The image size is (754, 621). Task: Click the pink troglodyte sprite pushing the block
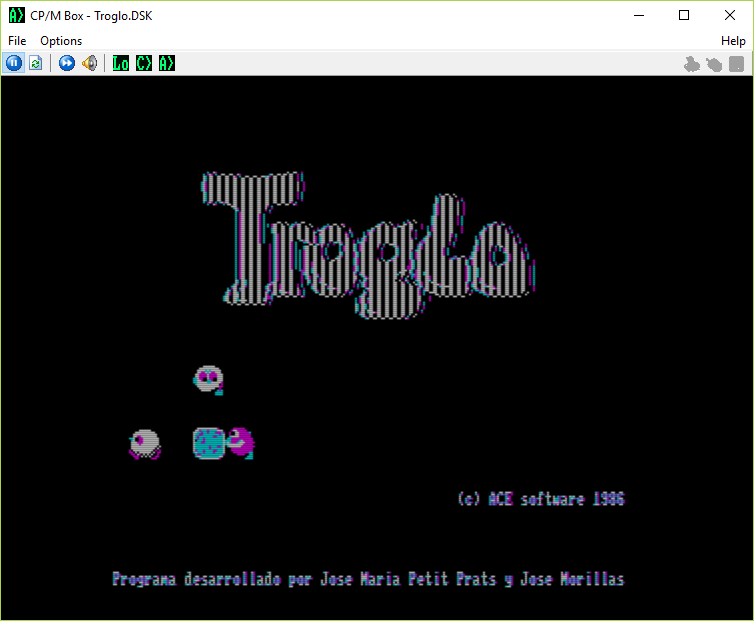[x=240, y=443]
